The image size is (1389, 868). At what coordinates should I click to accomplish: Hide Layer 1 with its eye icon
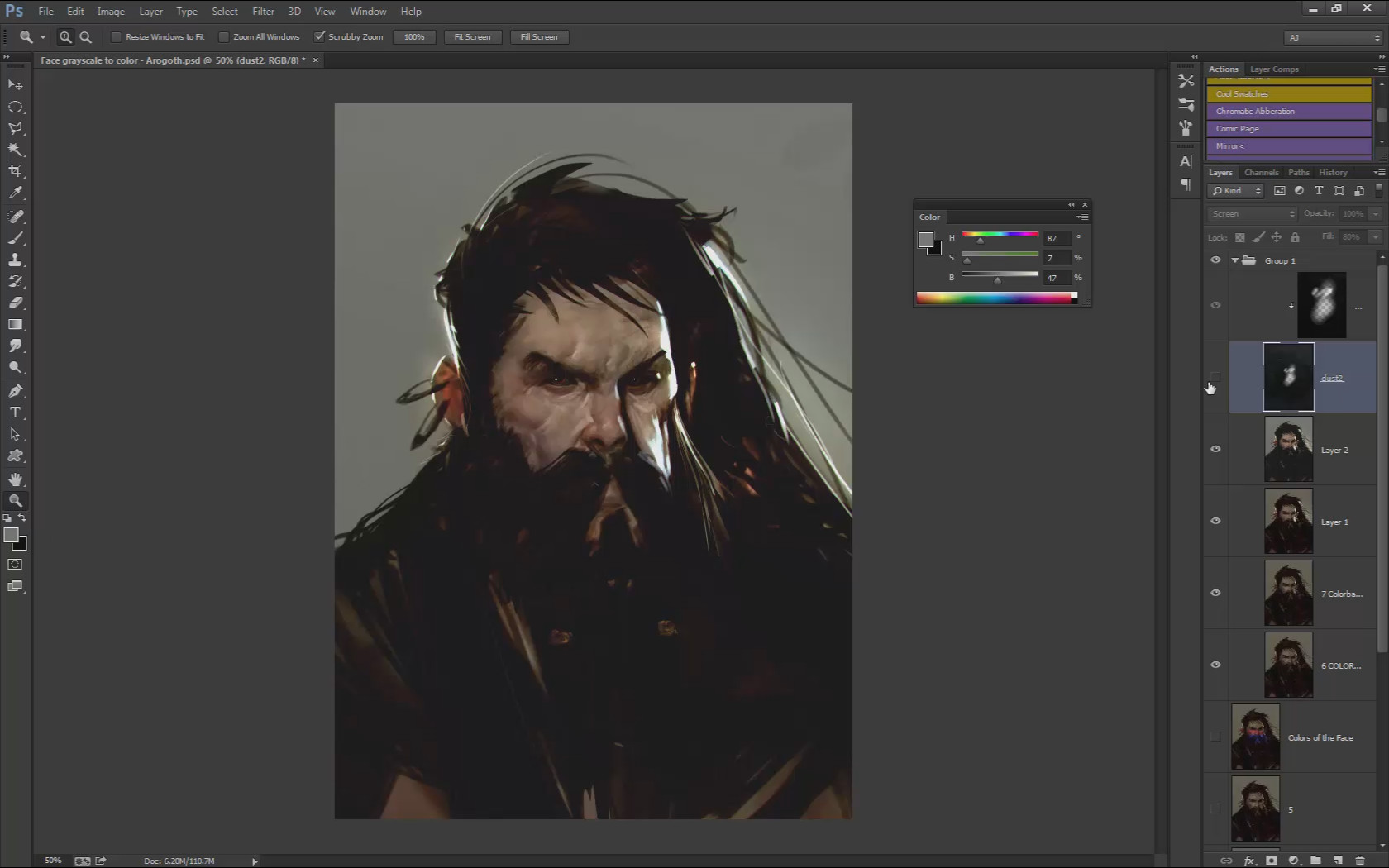tap(1215, 521)
